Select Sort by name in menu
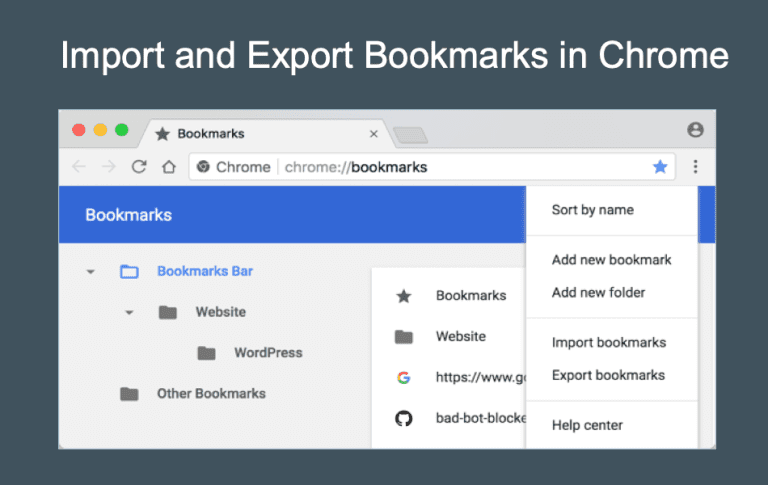This screenshot has height=485, width=768. (x=593, y=210)
